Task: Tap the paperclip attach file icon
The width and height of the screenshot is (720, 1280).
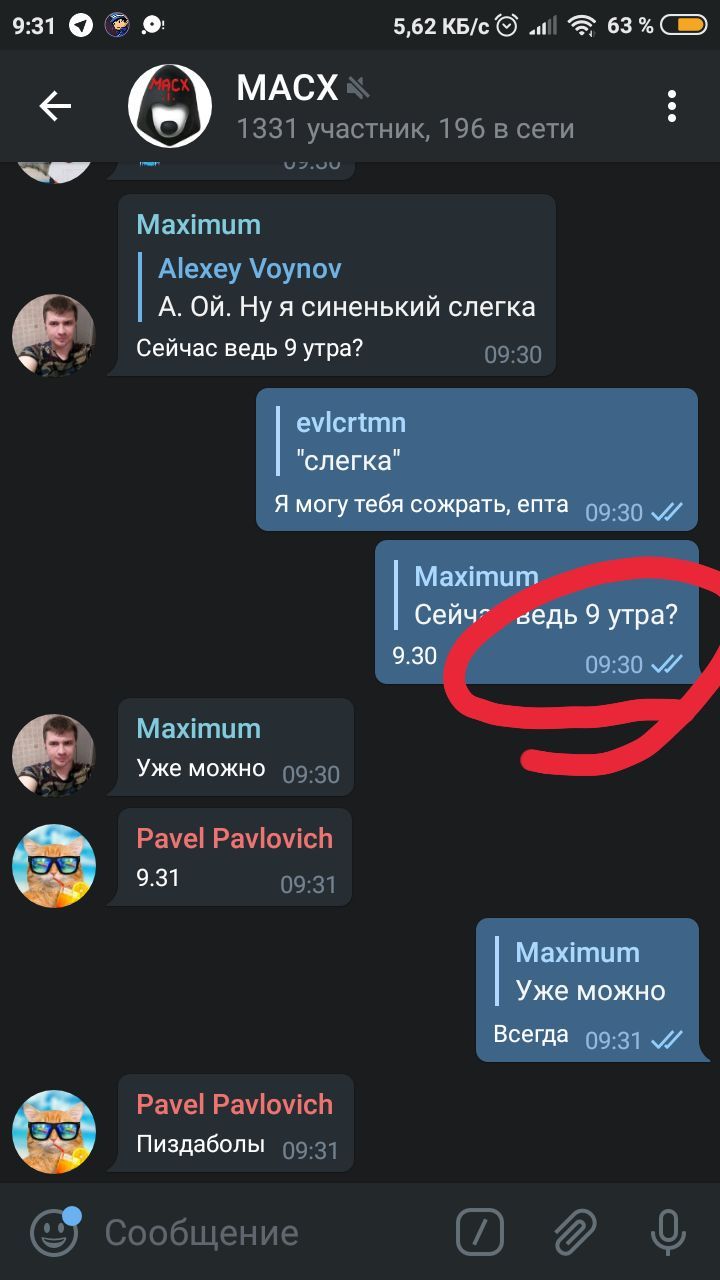Action: pos(576,1232)
